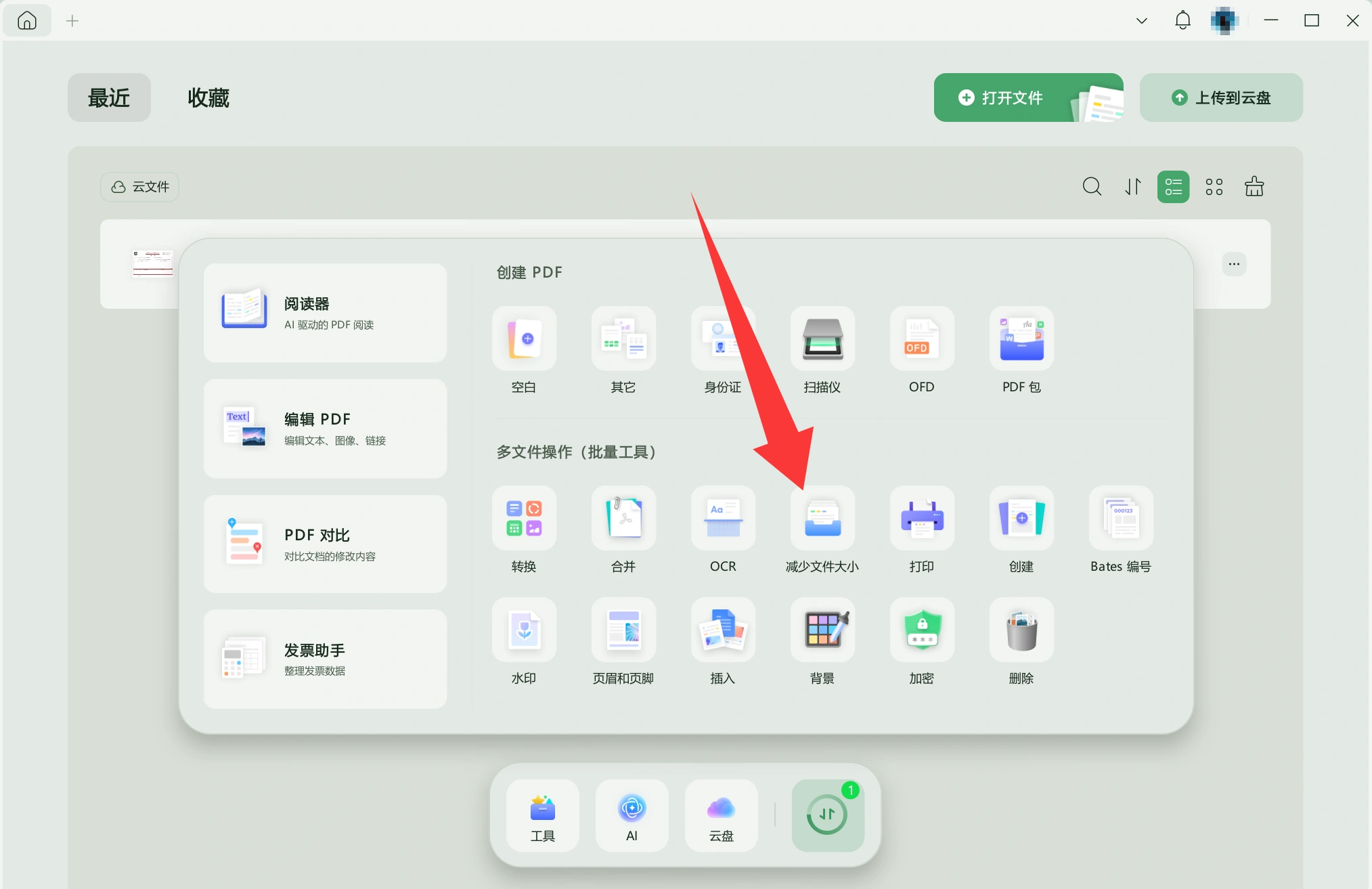This screenshot has width=1372, height=889.
Task: Open batch Delete (删除) tool
Action: point(1021,630)
